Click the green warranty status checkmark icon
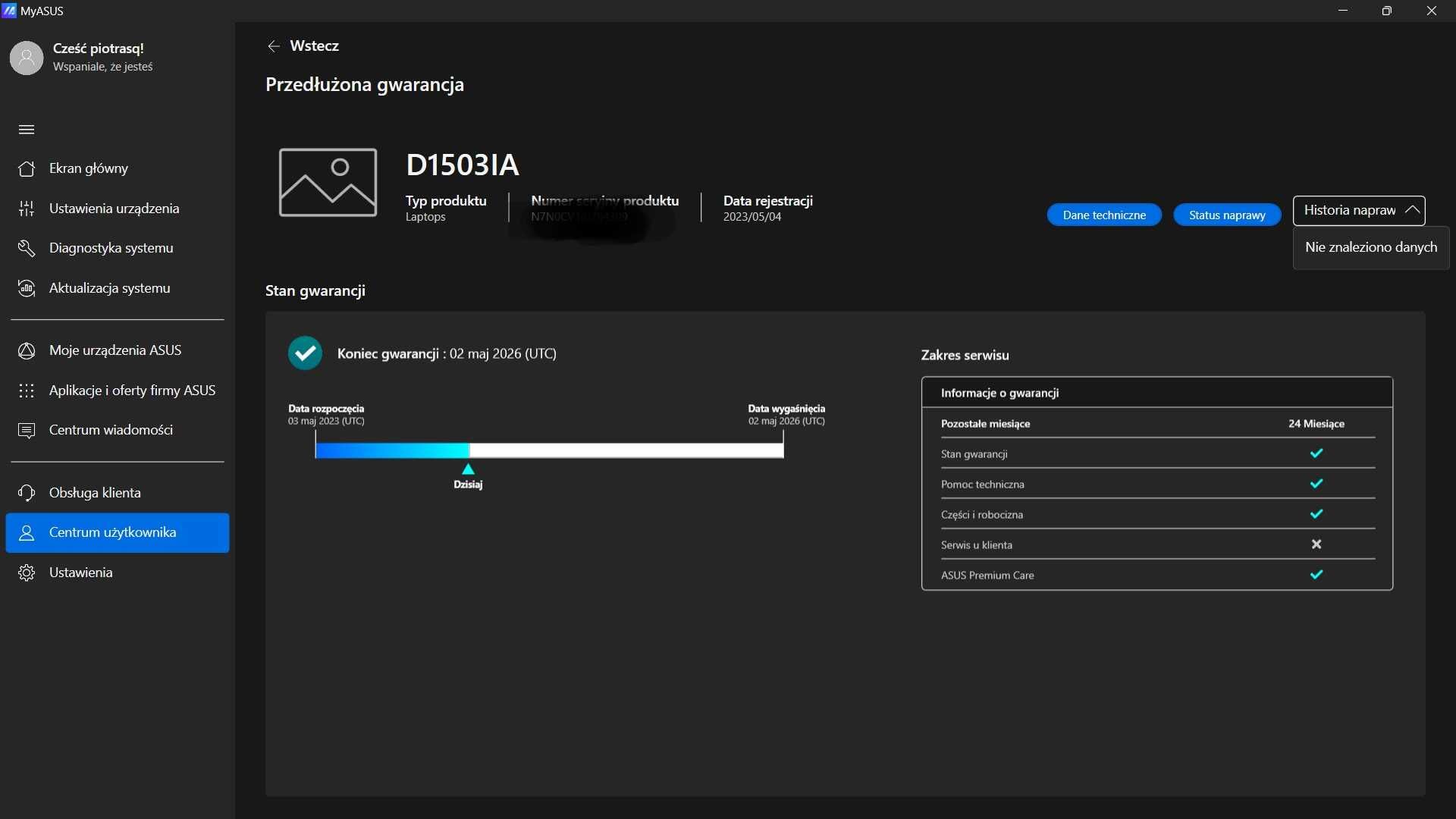 pyautogui.click(x=305, y=353)
